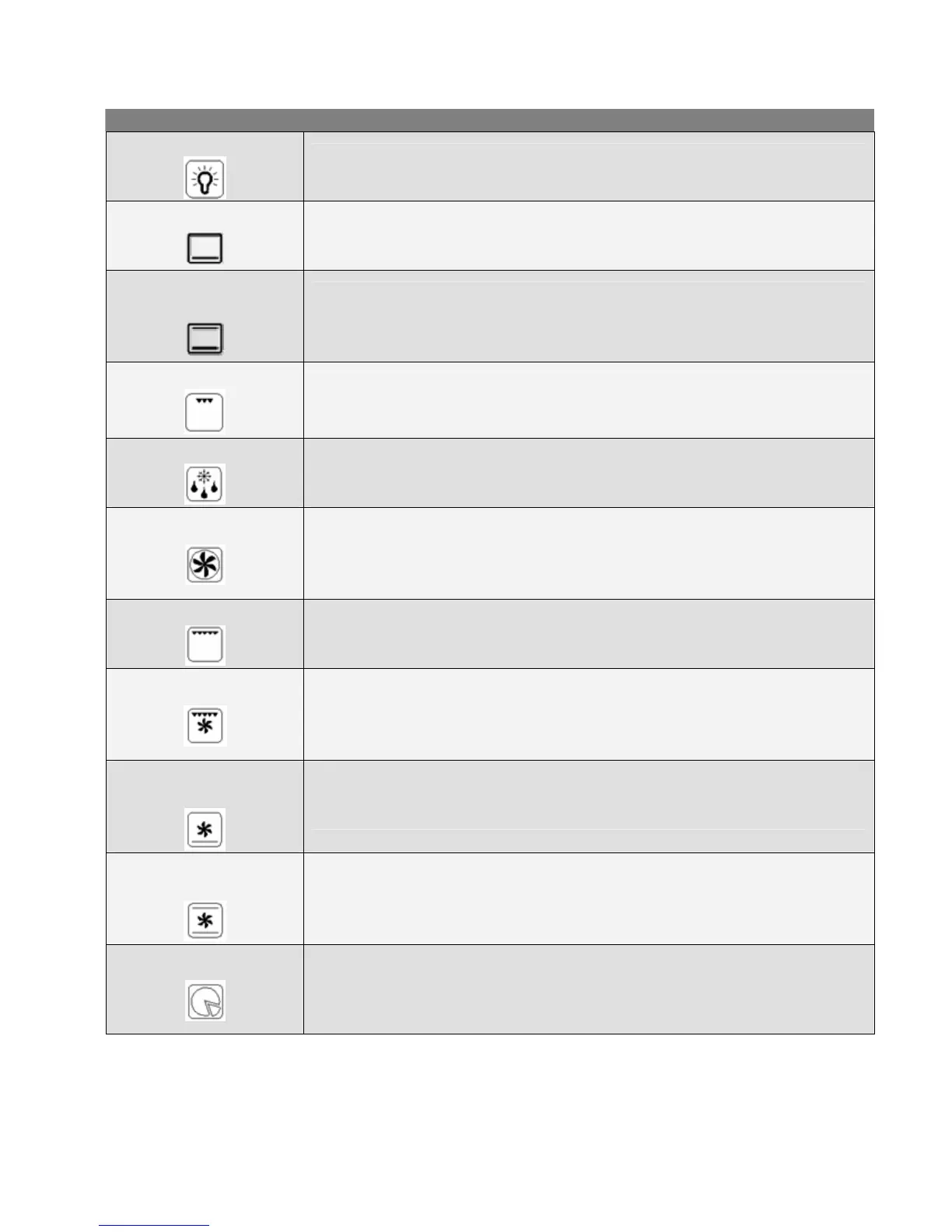The height and width of the screenshot is (1232, 952).
Task: Select the bottom heat only oven icon
Action: coord(205,249)
